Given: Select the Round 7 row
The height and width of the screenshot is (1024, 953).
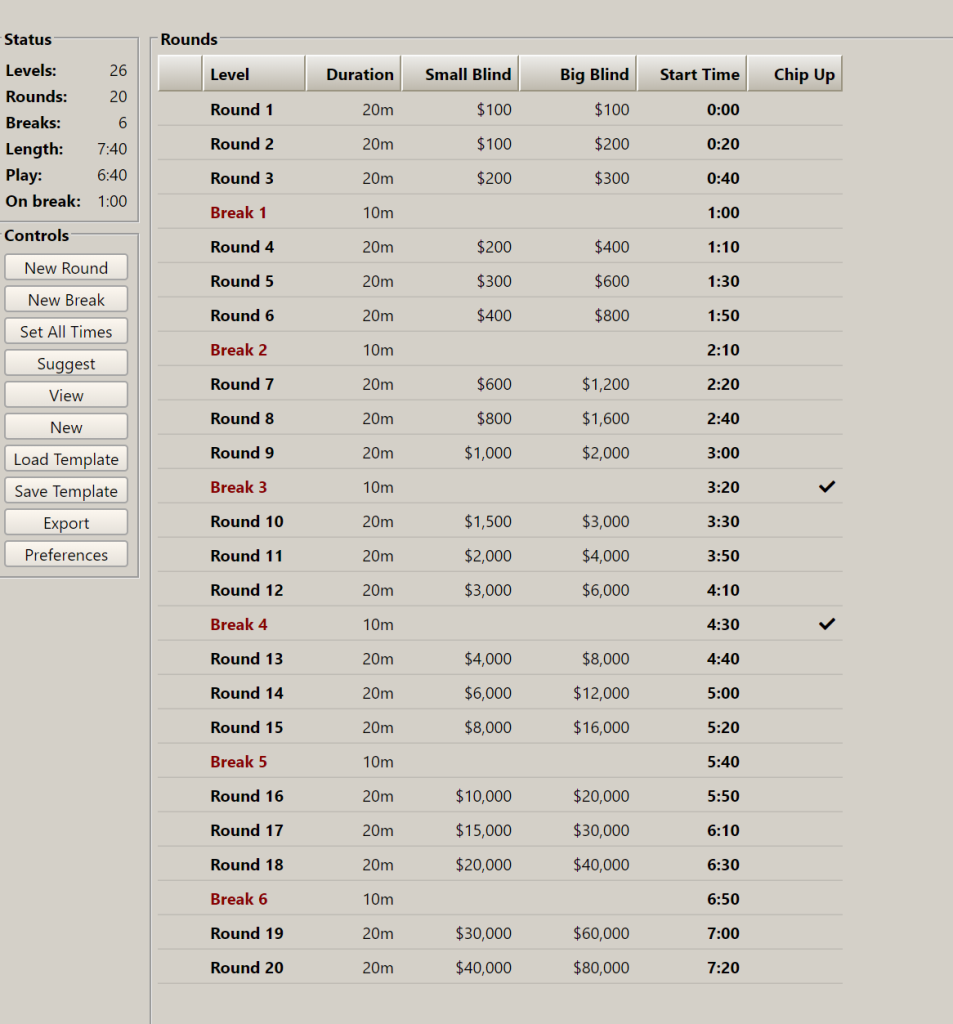Looking at the screenshot, I should point(500,384).
